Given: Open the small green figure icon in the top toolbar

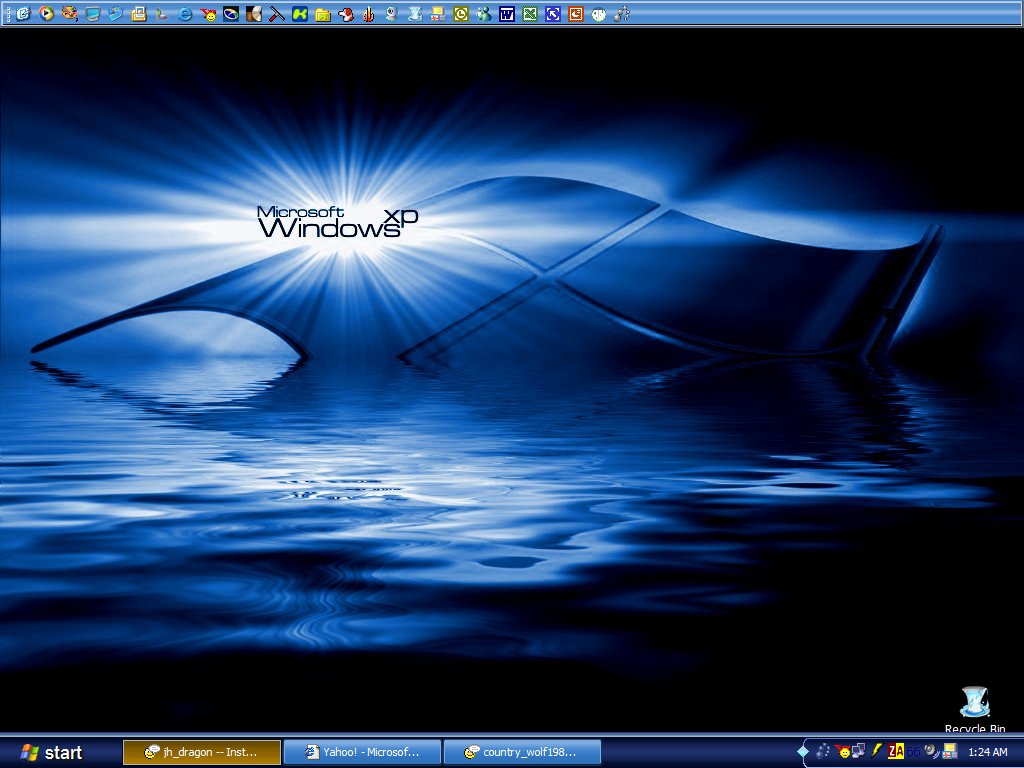Looking at the screenshot, I should tap(161, 13).
